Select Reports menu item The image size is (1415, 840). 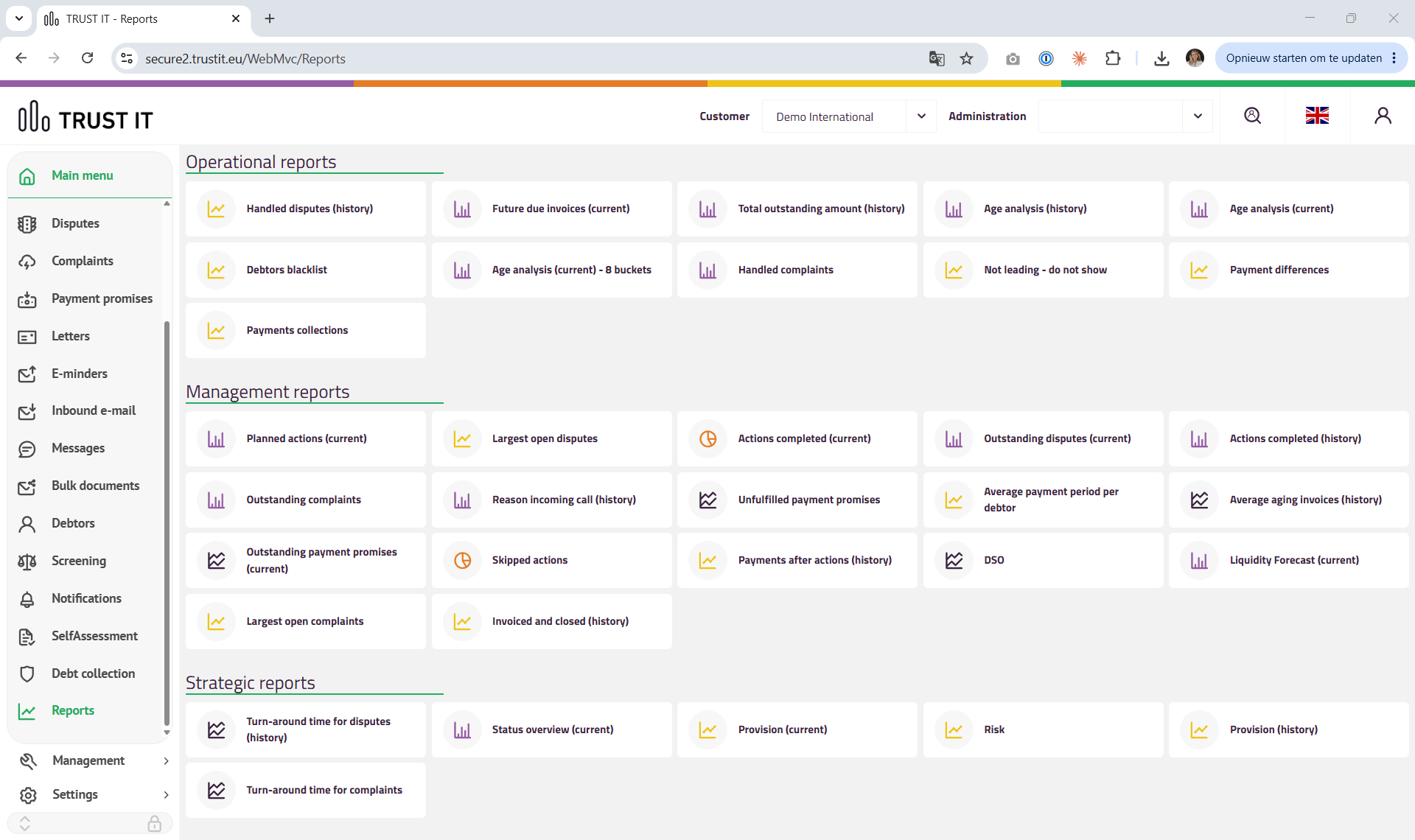(x=73, y=711)
